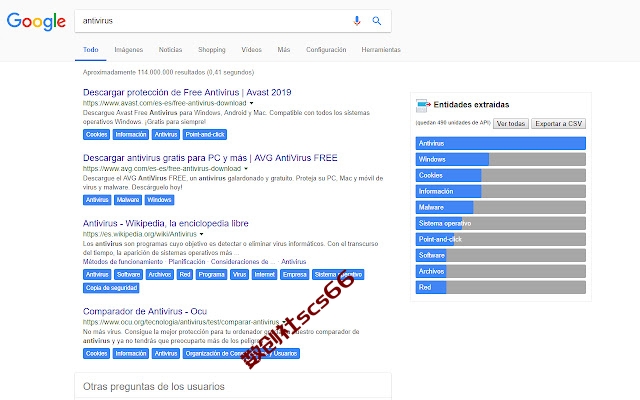Click Software tag under the Wikipedia result
Viewport: 640px width, 400px height.
click(128, 275)
